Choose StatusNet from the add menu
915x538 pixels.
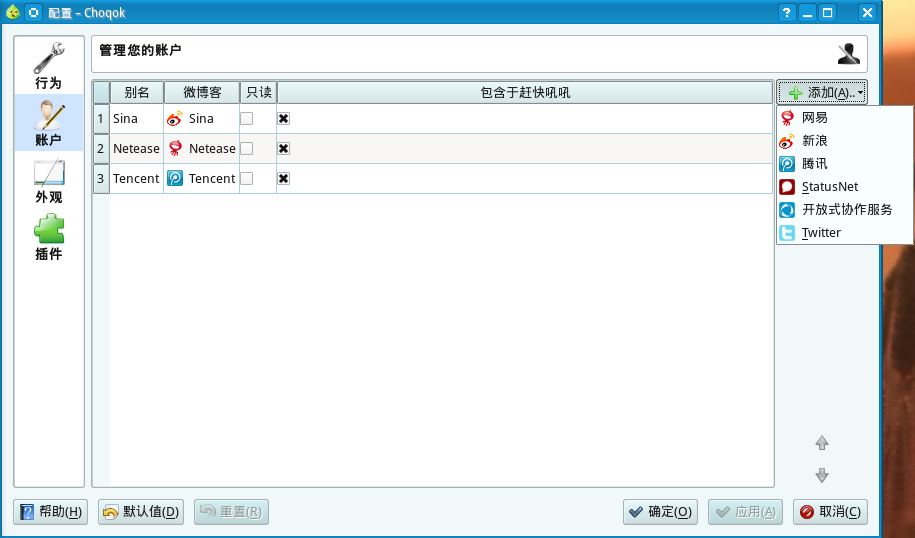click(844, 187)
